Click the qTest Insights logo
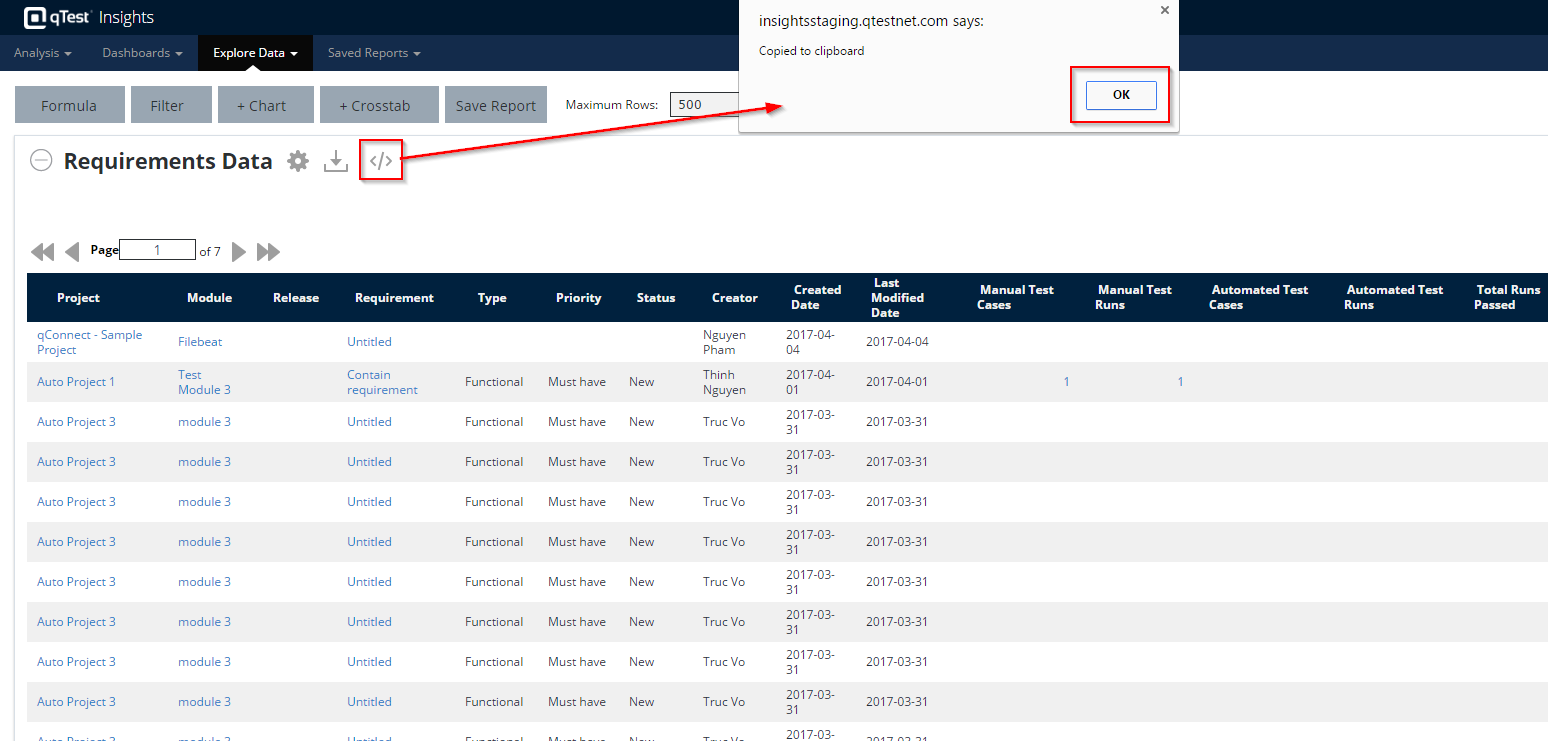 click(x=88, y=17)
